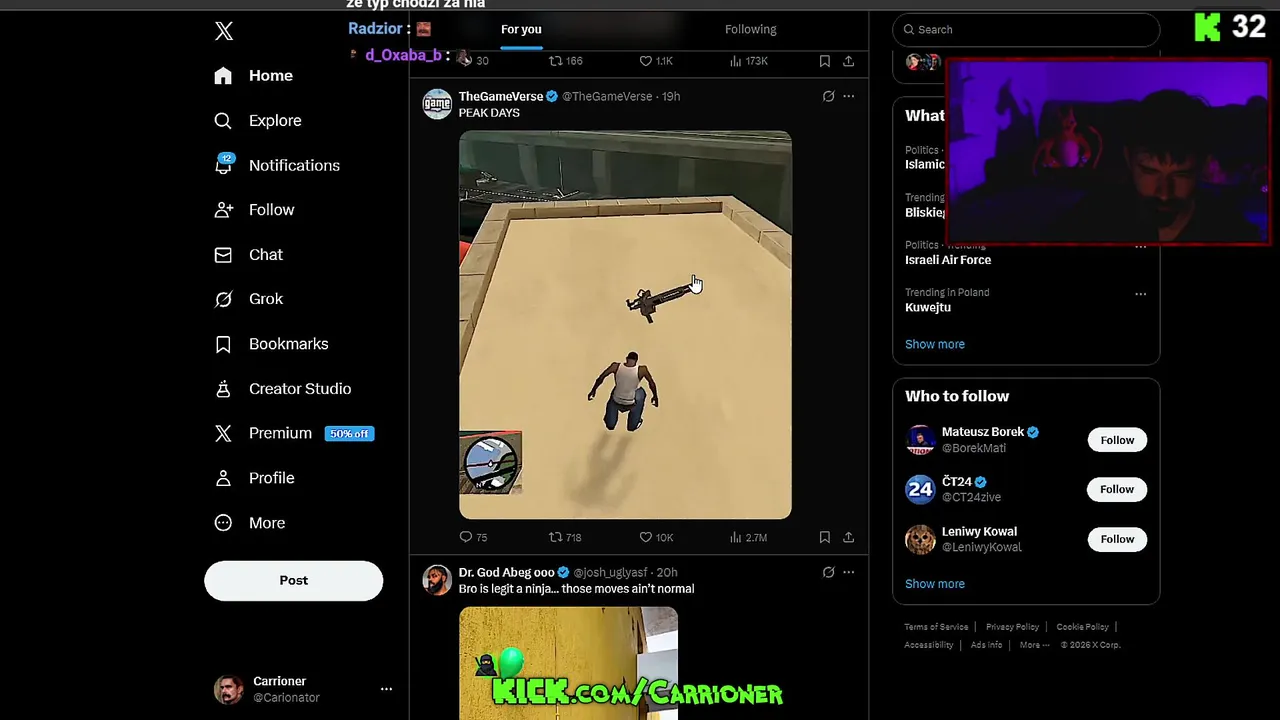
Task: Open the Profile page
Action: click(x=254, y=478)
